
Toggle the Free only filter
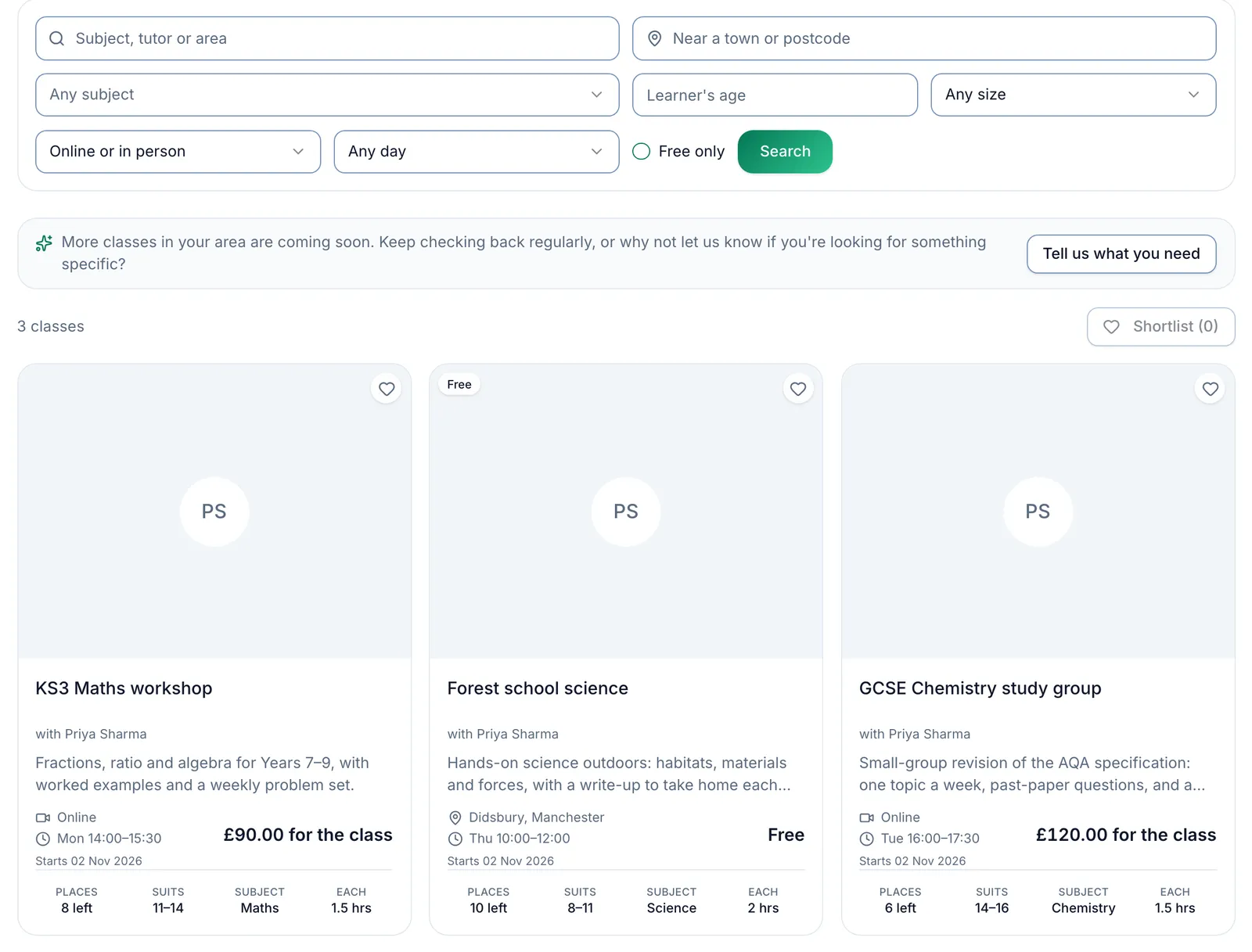(x=641, y=152)
